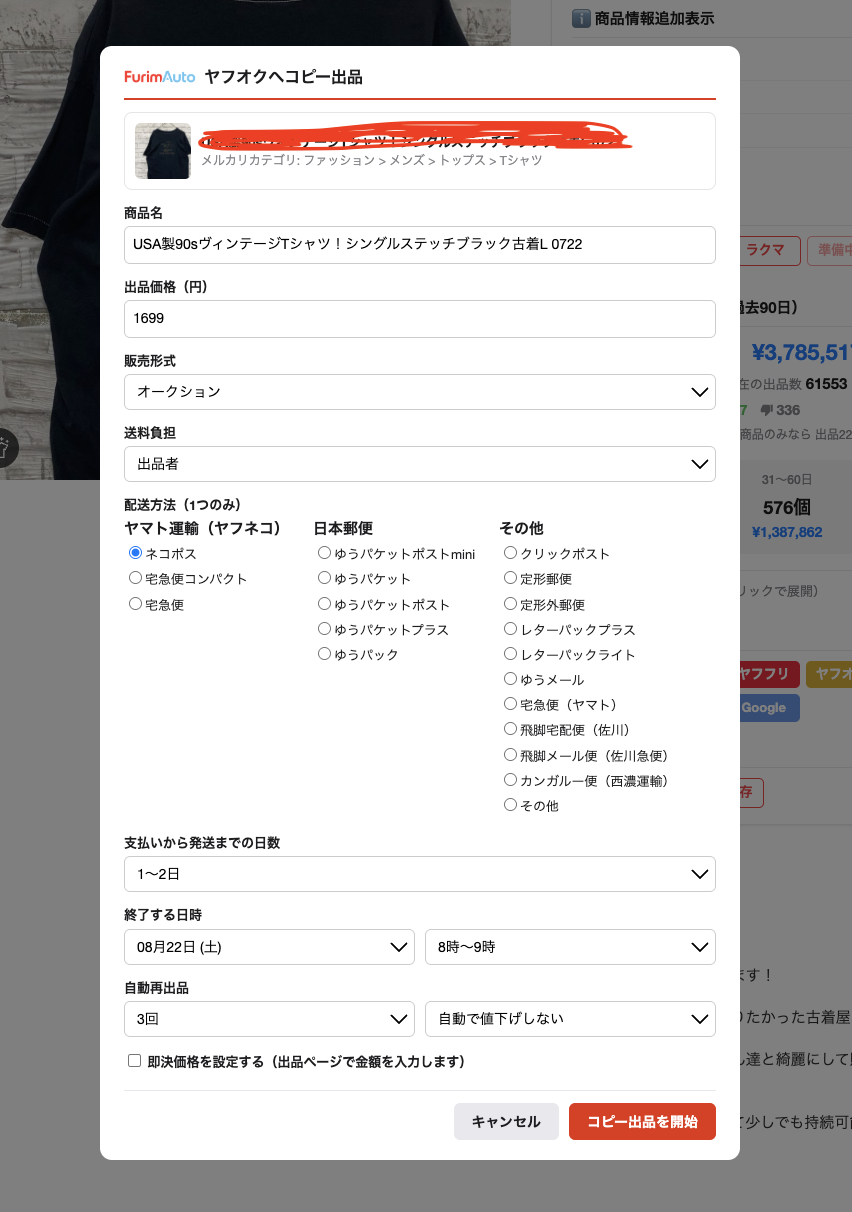The width and height of the screenshot is (852, 1212).
Task: Select カンガルー便（西濃運輸） option
Action: (510, 780)
